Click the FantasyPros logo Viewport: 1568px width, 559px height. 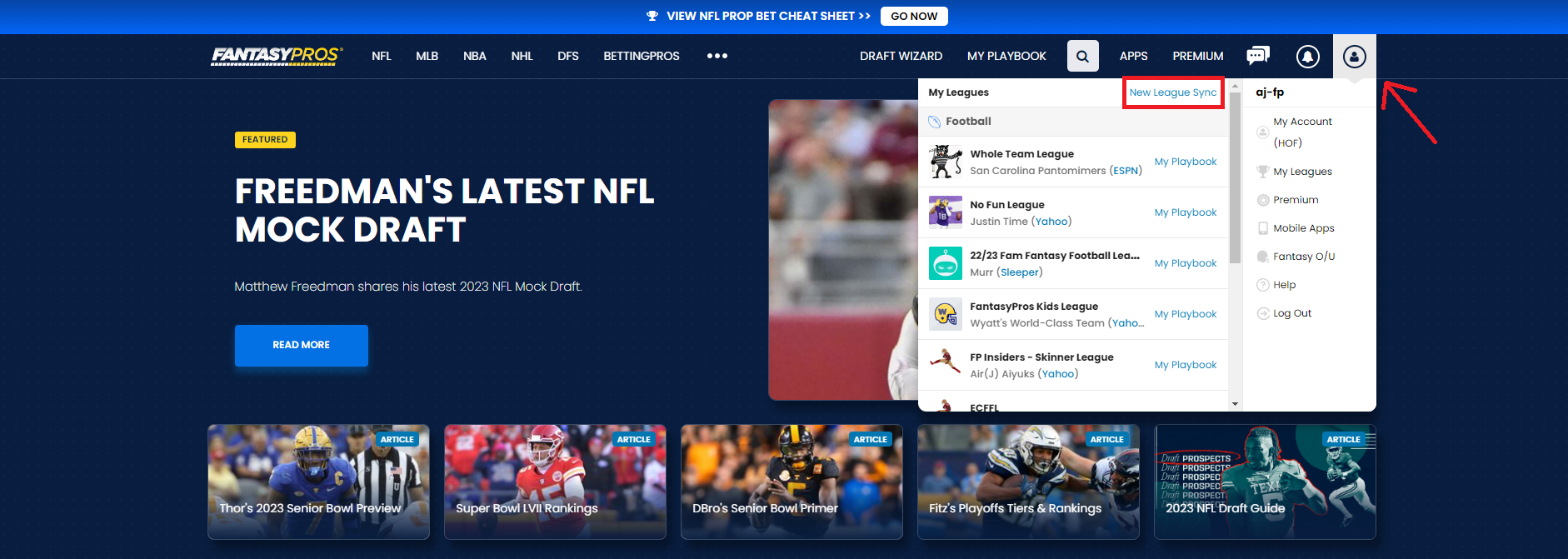[x=277, y=56]
